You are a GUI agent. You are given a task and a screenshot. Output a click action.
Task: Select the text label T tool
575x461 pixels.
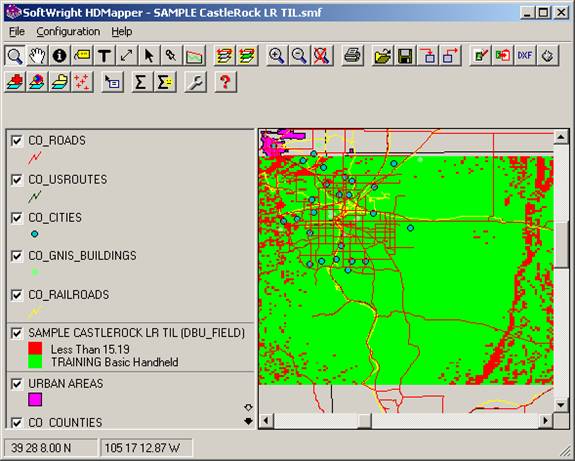tap(104, 56)
